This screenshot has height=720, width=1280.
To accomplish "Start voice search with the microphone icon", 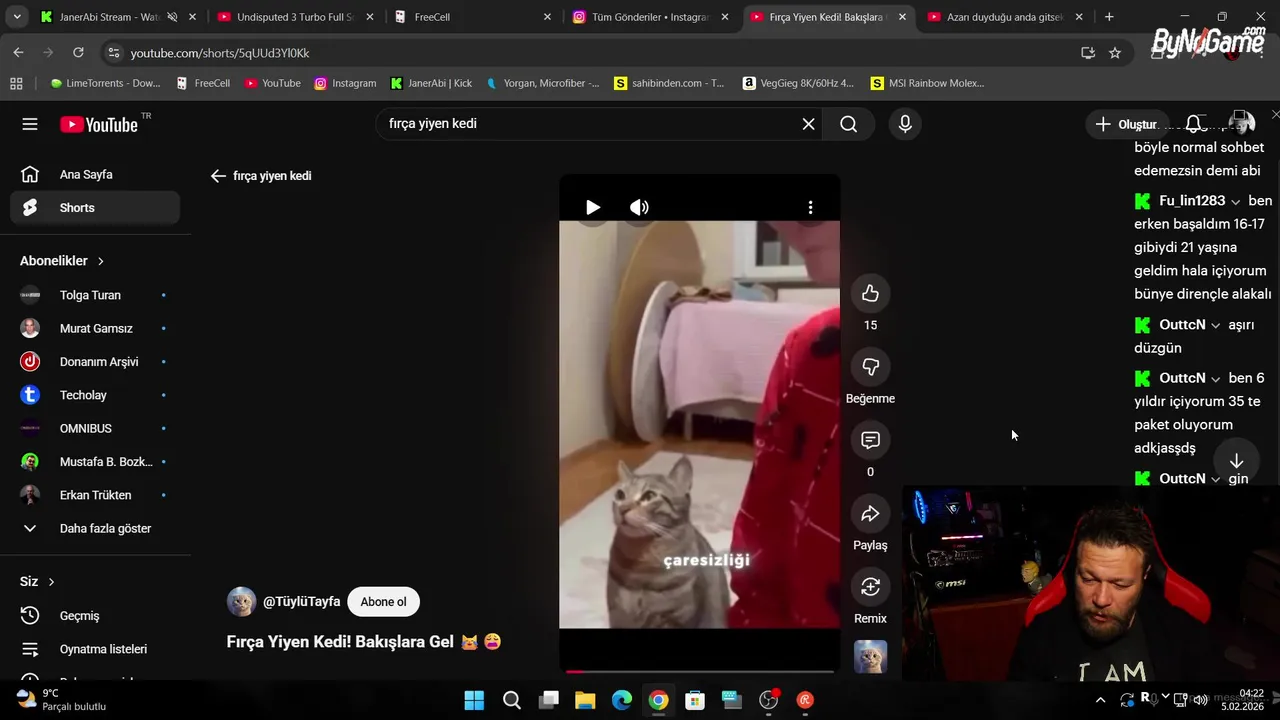I will [905, 124].
